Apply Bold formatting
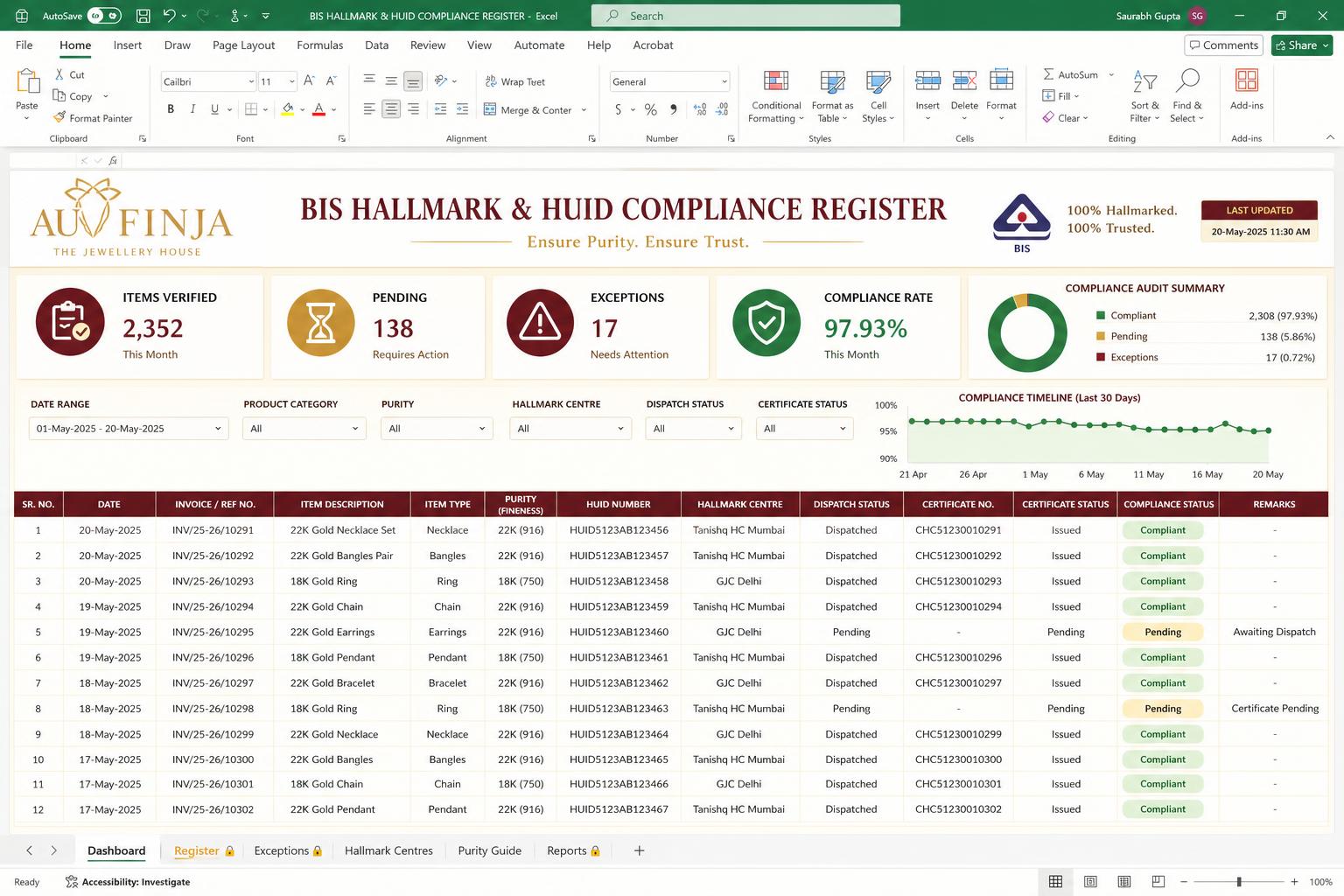 point(171,109)
